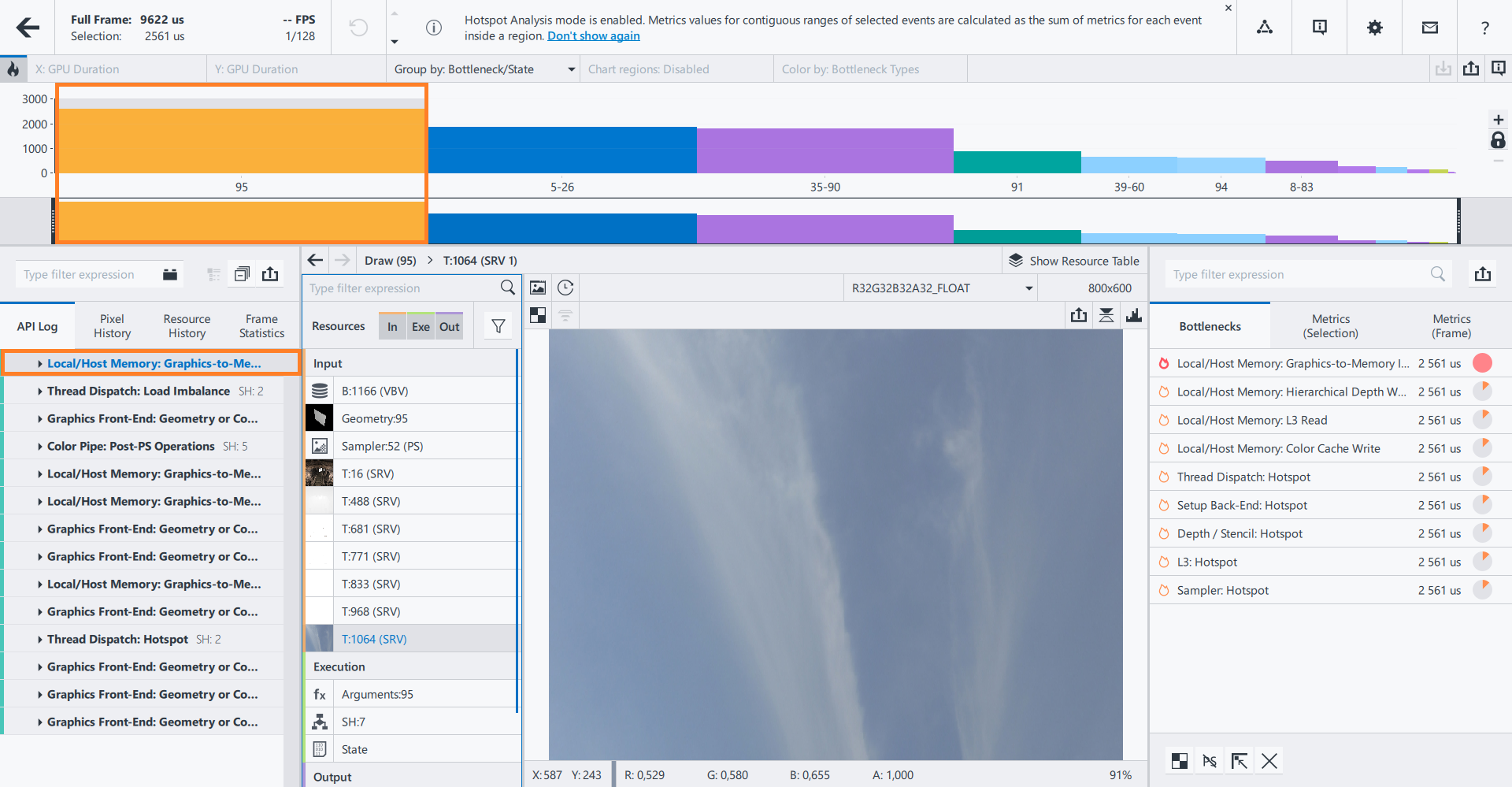Image resolution: width=1512 pixels, height=787 pixels.
Task: Dismiss the hotspot analysis notification
Action: tap(1228, 8)
